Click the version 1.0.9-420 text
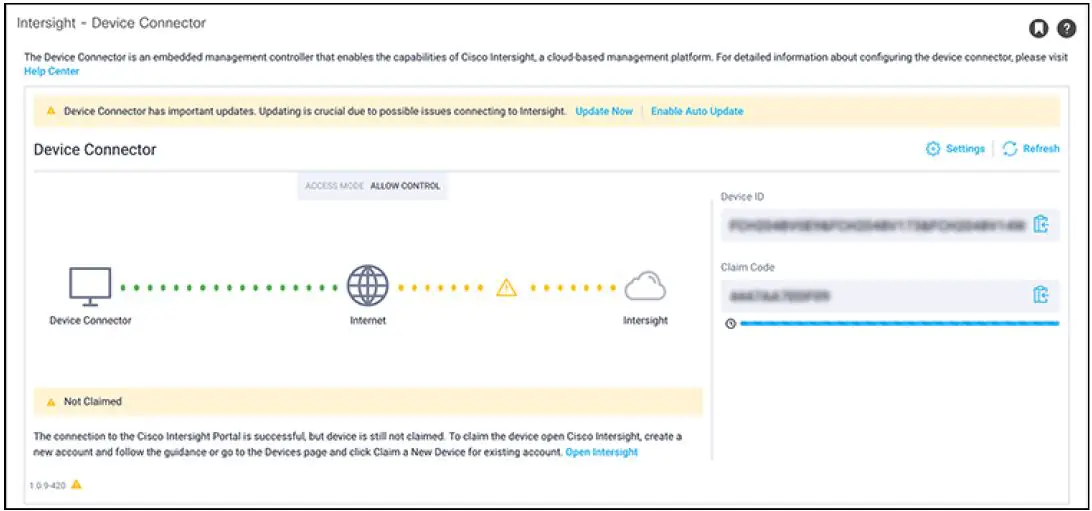 48,485
